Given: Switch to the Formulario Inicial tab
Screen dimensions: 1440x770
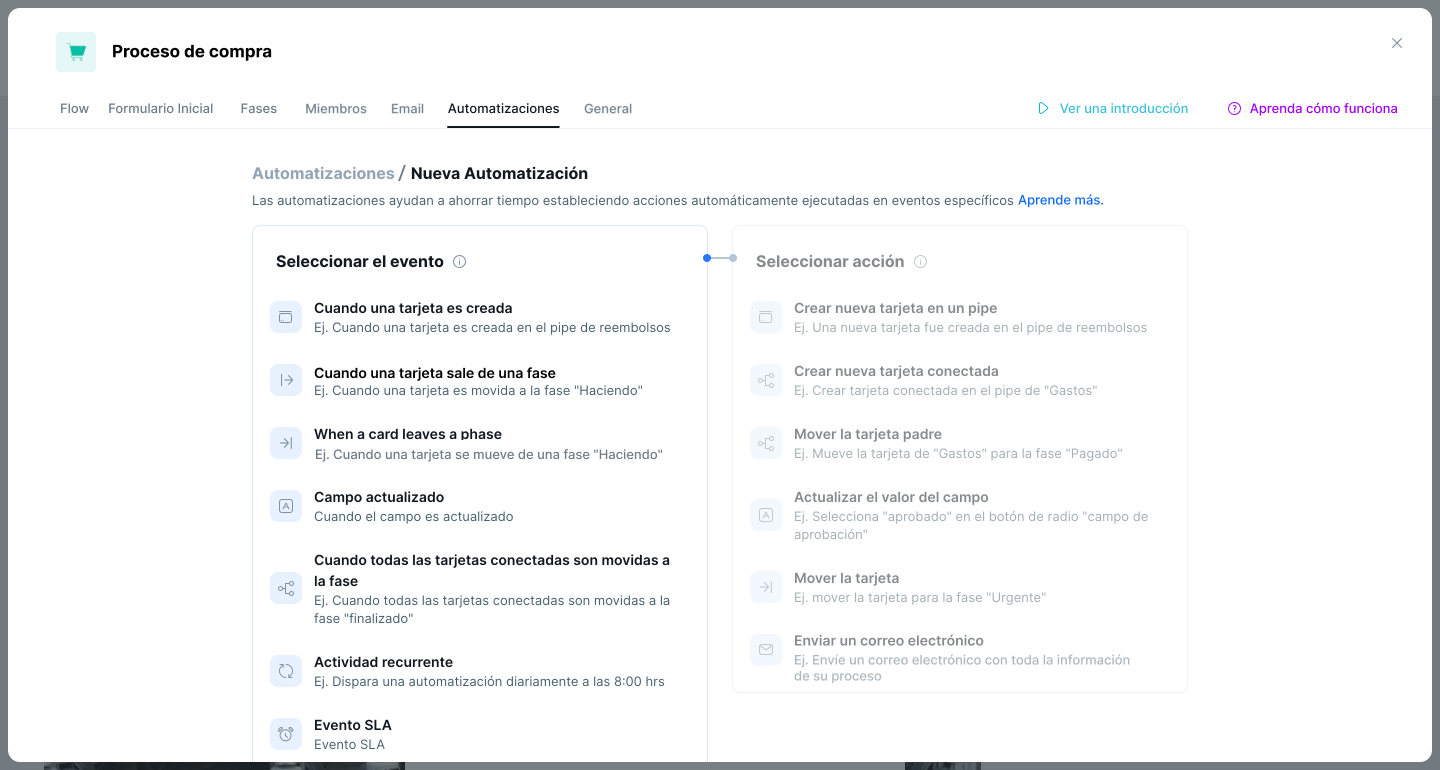Looking at the screenshot, I should pyautogui.click(x=160, y=109).
